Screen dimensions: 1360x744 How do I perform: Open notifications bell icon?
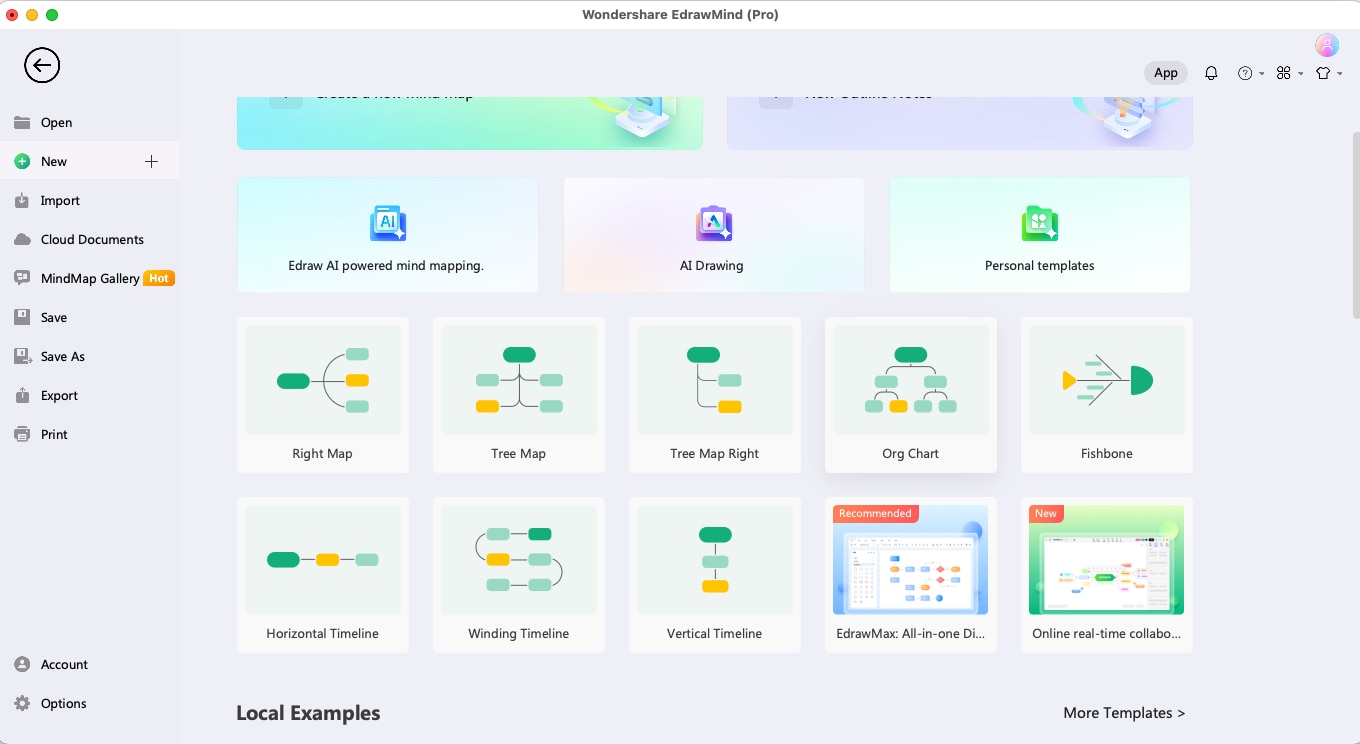[1211, 73]
